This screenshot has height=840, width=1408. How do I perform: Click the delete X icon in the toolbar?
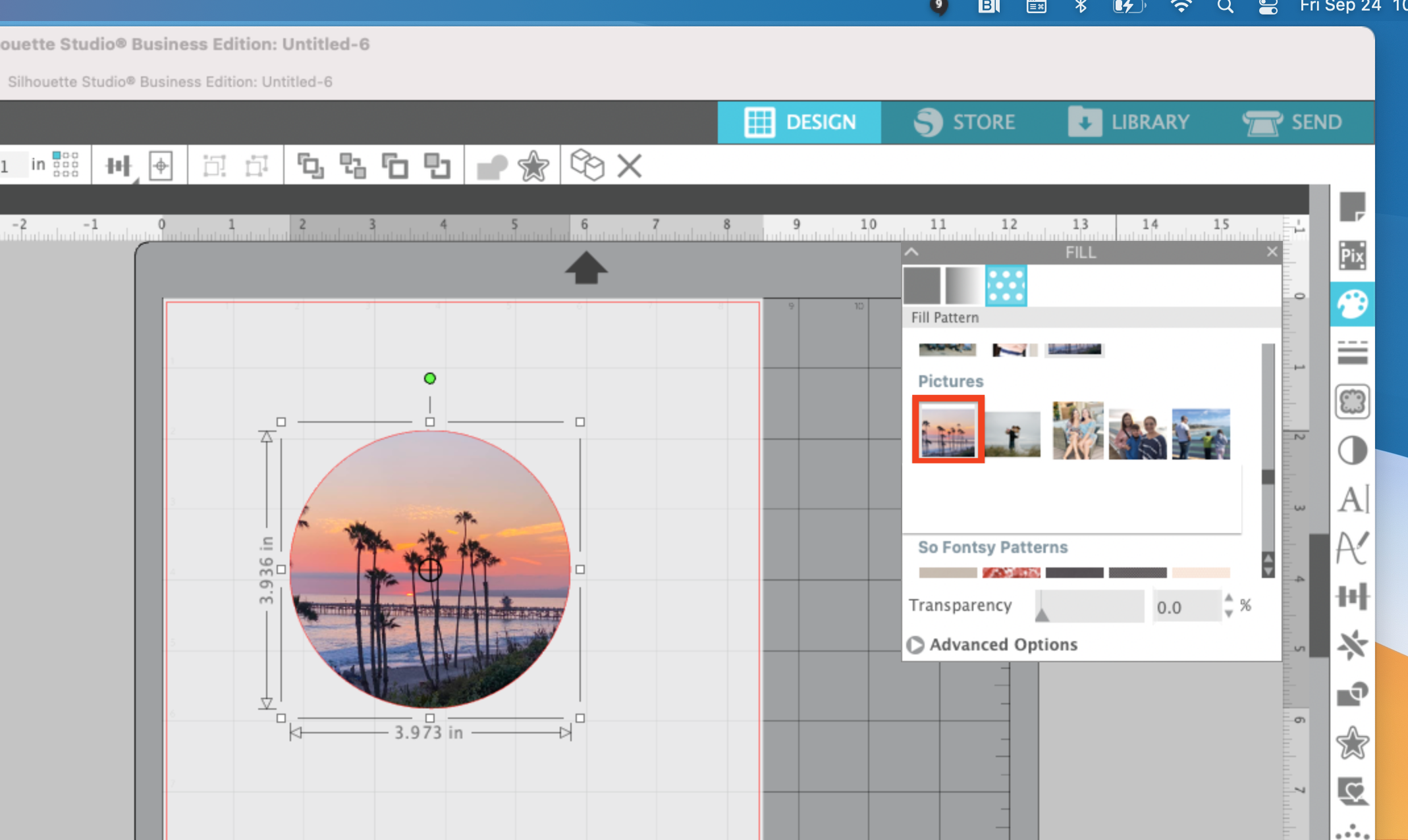pos(628,166)
